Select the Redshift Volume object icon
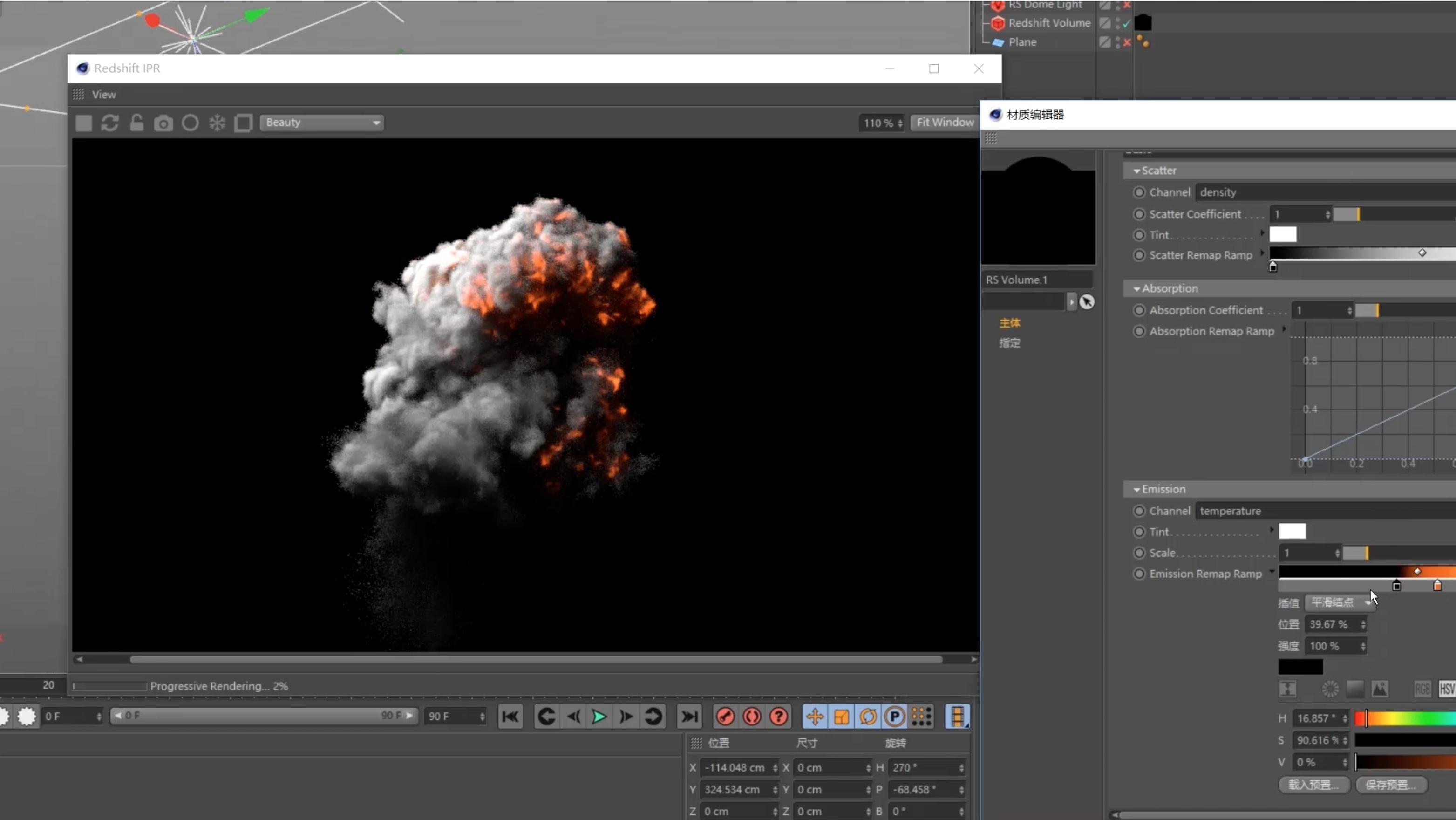 tap(999, 22)
